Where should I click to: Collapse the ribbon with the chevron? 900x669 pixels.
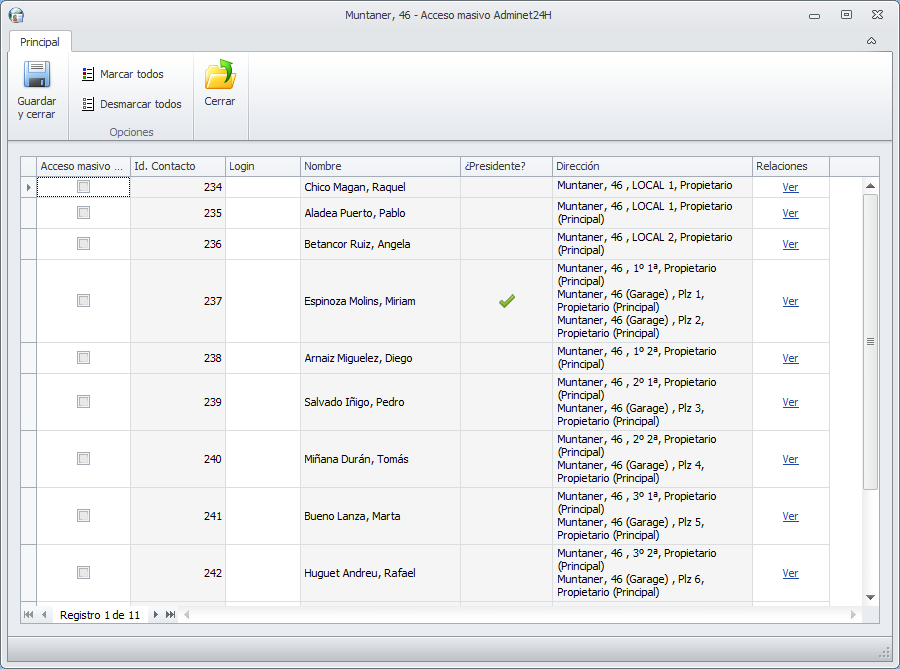point(871,41)
